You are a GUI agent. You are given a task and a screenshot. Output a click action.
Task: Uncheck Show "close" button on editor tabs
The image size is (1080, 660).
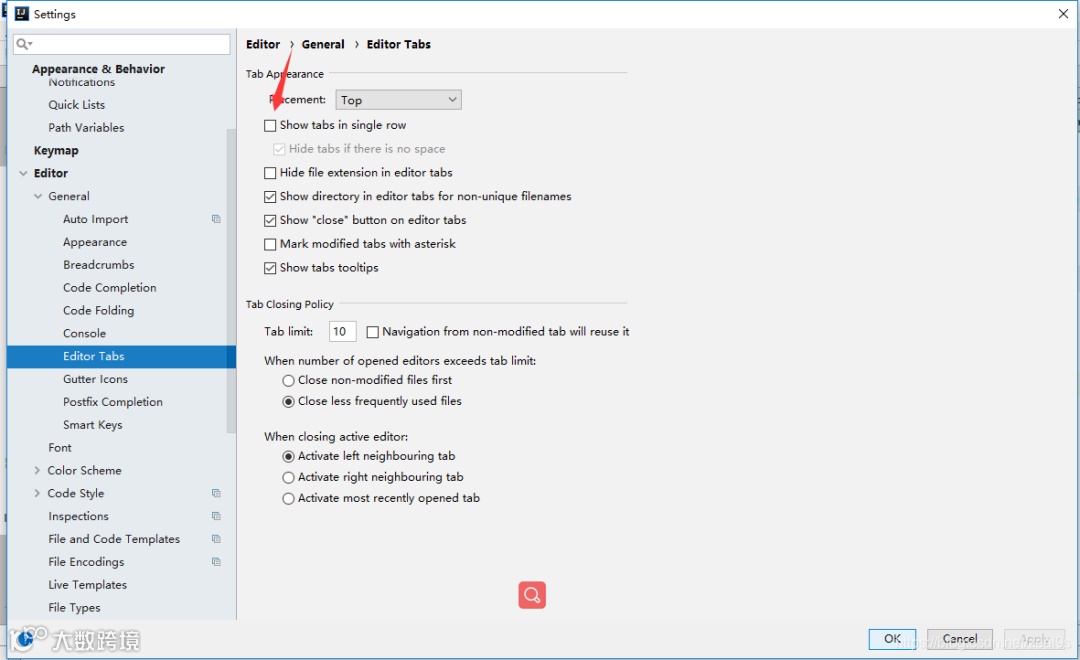tap(270, 220)
